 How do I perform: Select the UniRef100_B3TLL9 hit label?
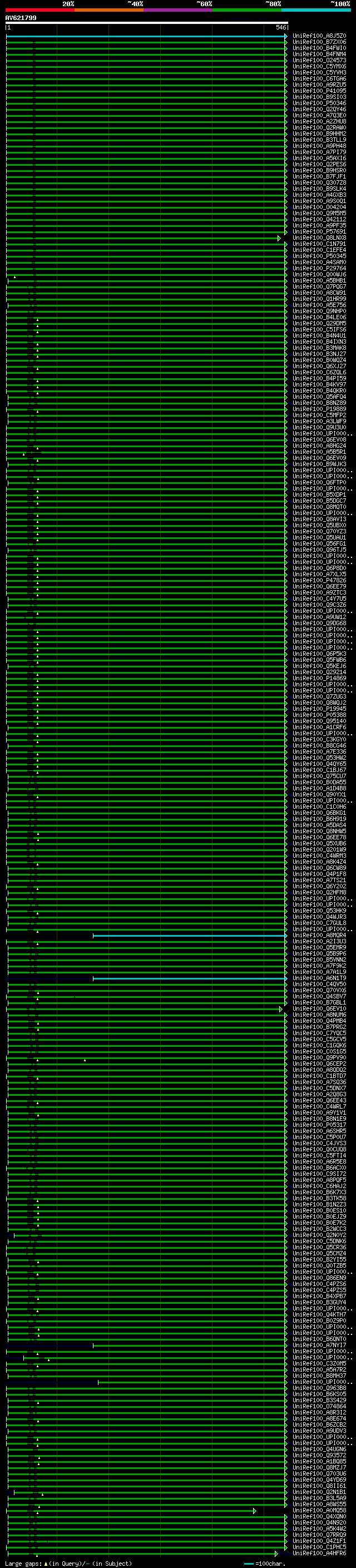(x=319, y=140)
